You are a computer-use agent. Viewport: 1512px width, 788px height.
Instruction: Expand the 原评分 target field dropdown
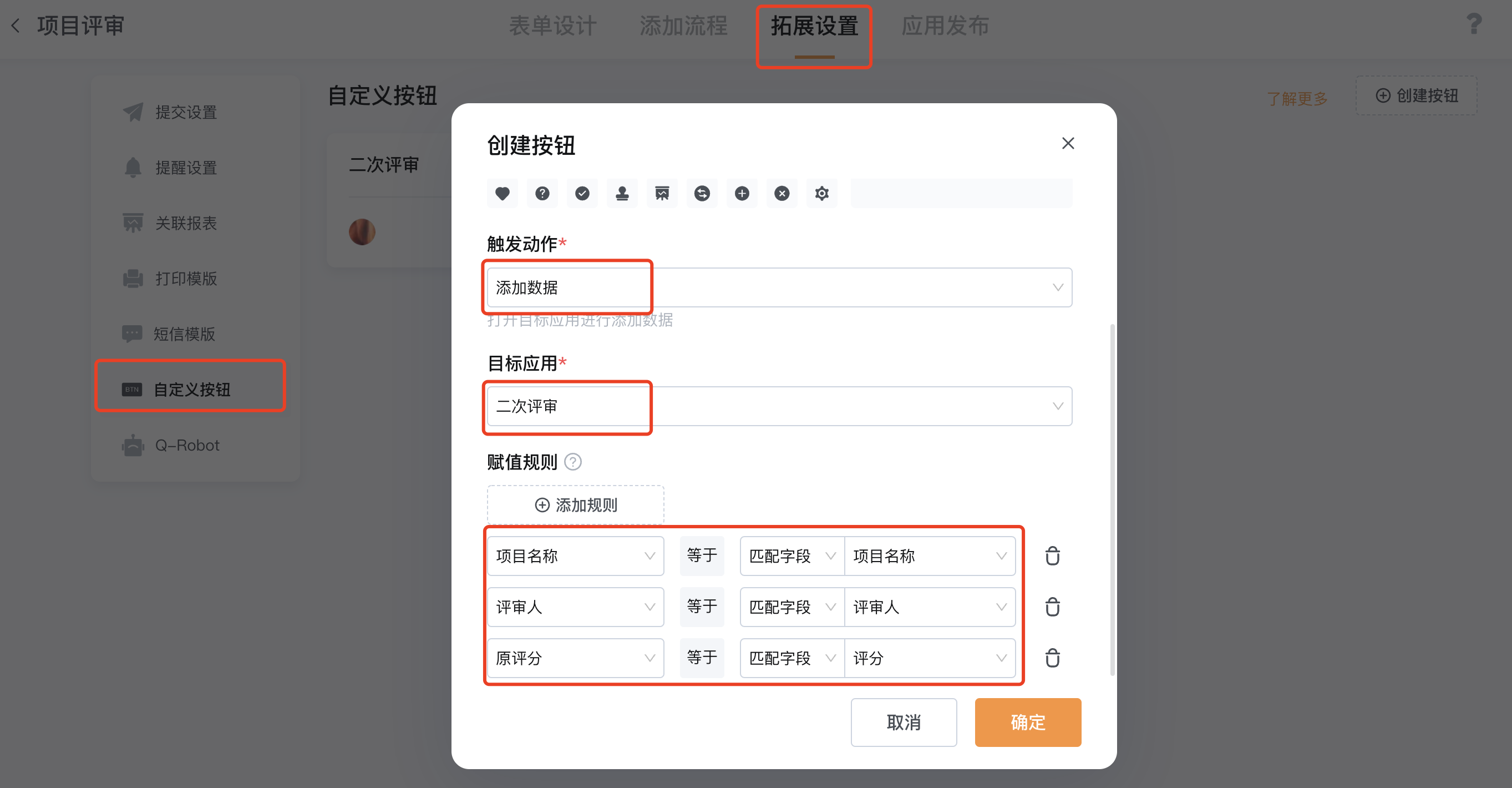(x=575, y=658)
